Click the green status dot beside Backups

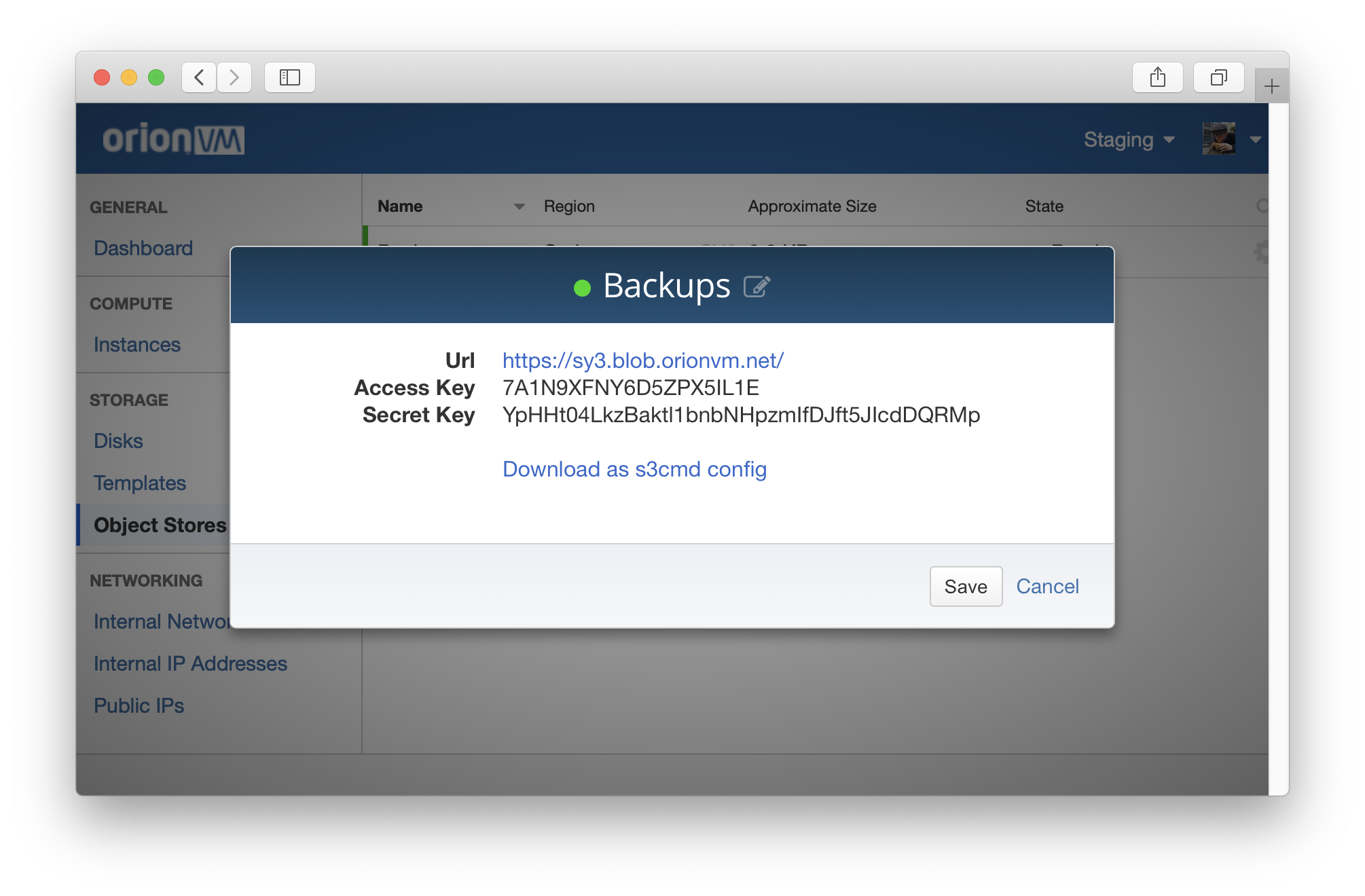pyautogui.click(x=581, y=288)
